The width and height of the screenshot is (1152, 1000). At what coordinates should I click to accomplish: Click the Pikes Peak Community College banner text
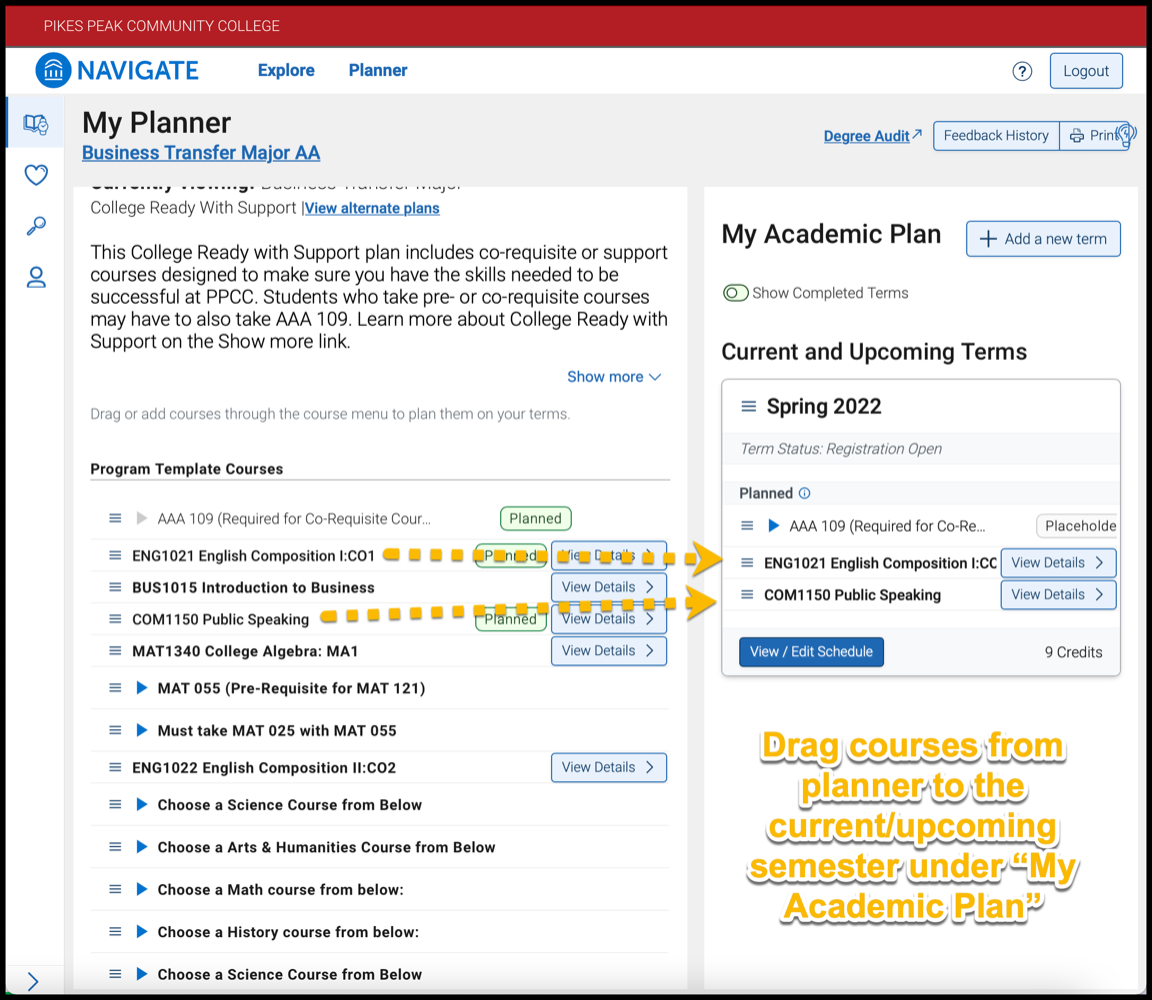[x=162, y=26]
